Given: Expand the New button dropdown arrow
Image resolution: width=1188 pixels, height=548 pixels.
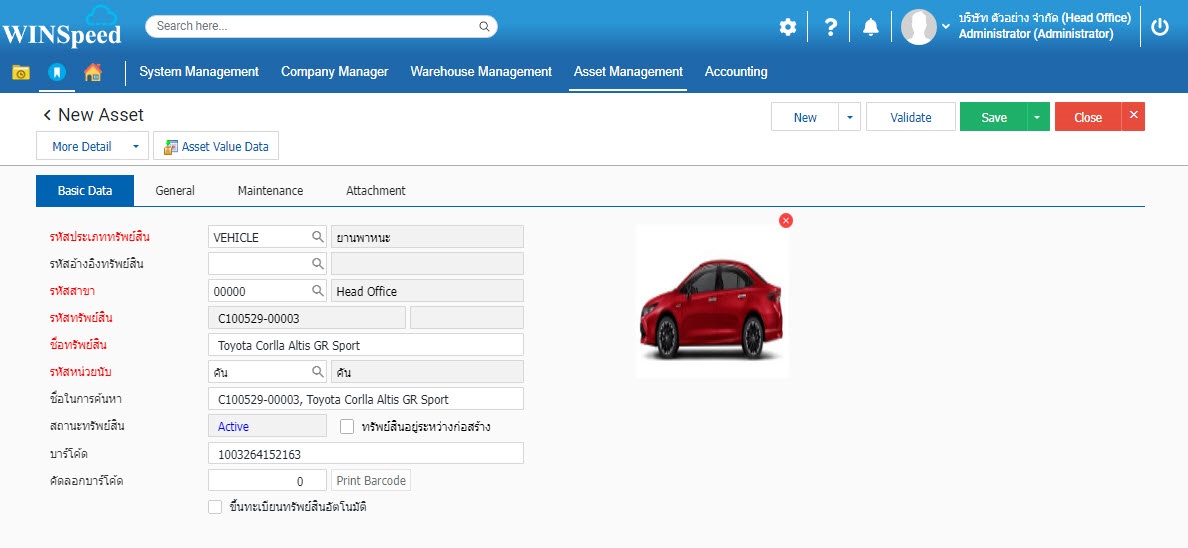Looking at the screenshot, I should click(x=849, y=117).
